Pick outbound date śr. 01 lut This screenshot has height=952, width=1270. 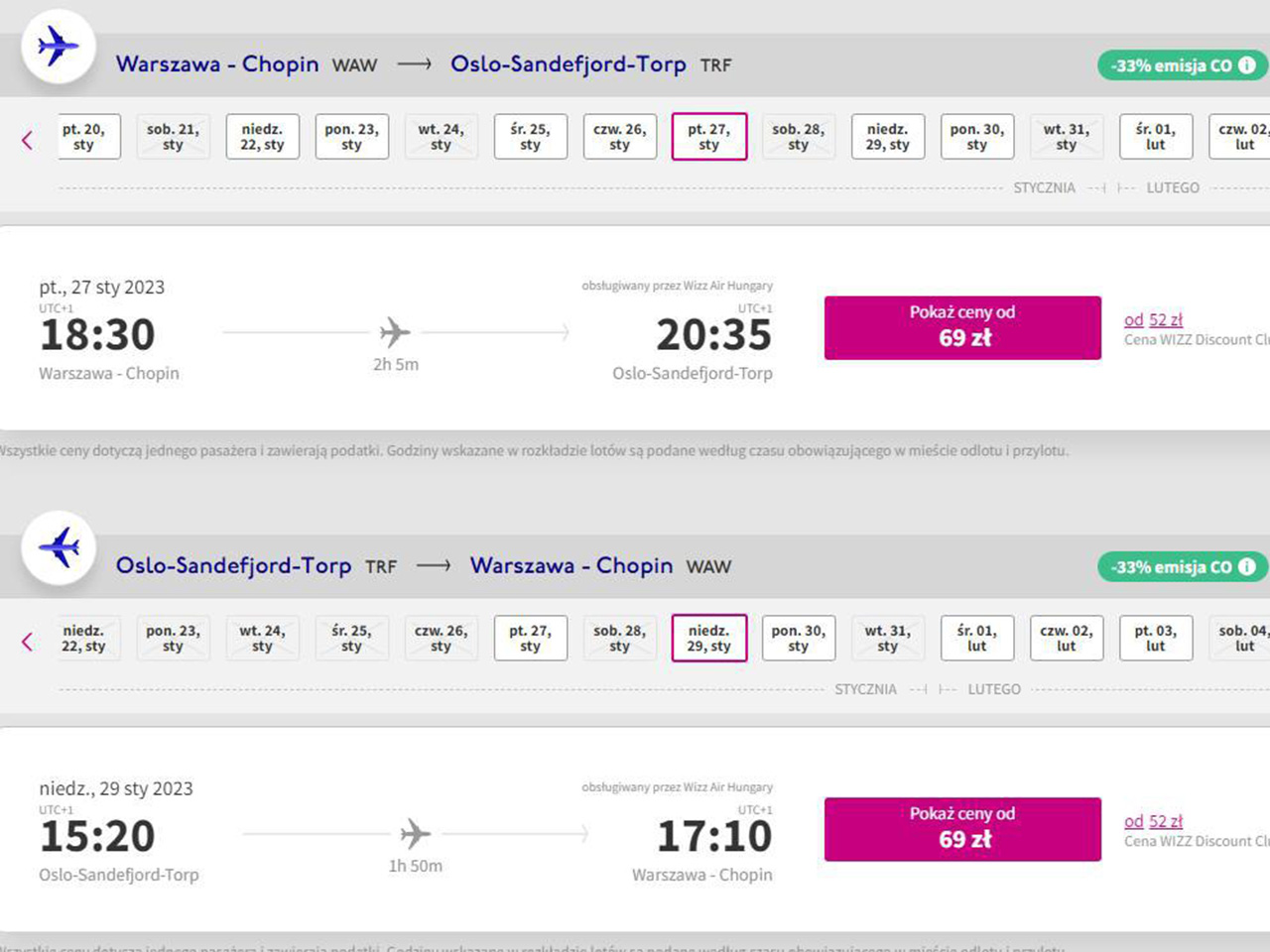point(1155,137)
